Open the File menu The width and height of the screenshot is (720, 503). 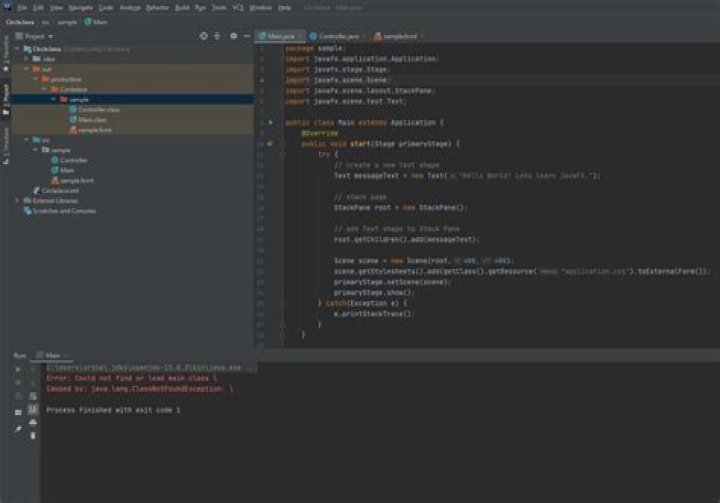pyautogui.click(x=22, y=8)
